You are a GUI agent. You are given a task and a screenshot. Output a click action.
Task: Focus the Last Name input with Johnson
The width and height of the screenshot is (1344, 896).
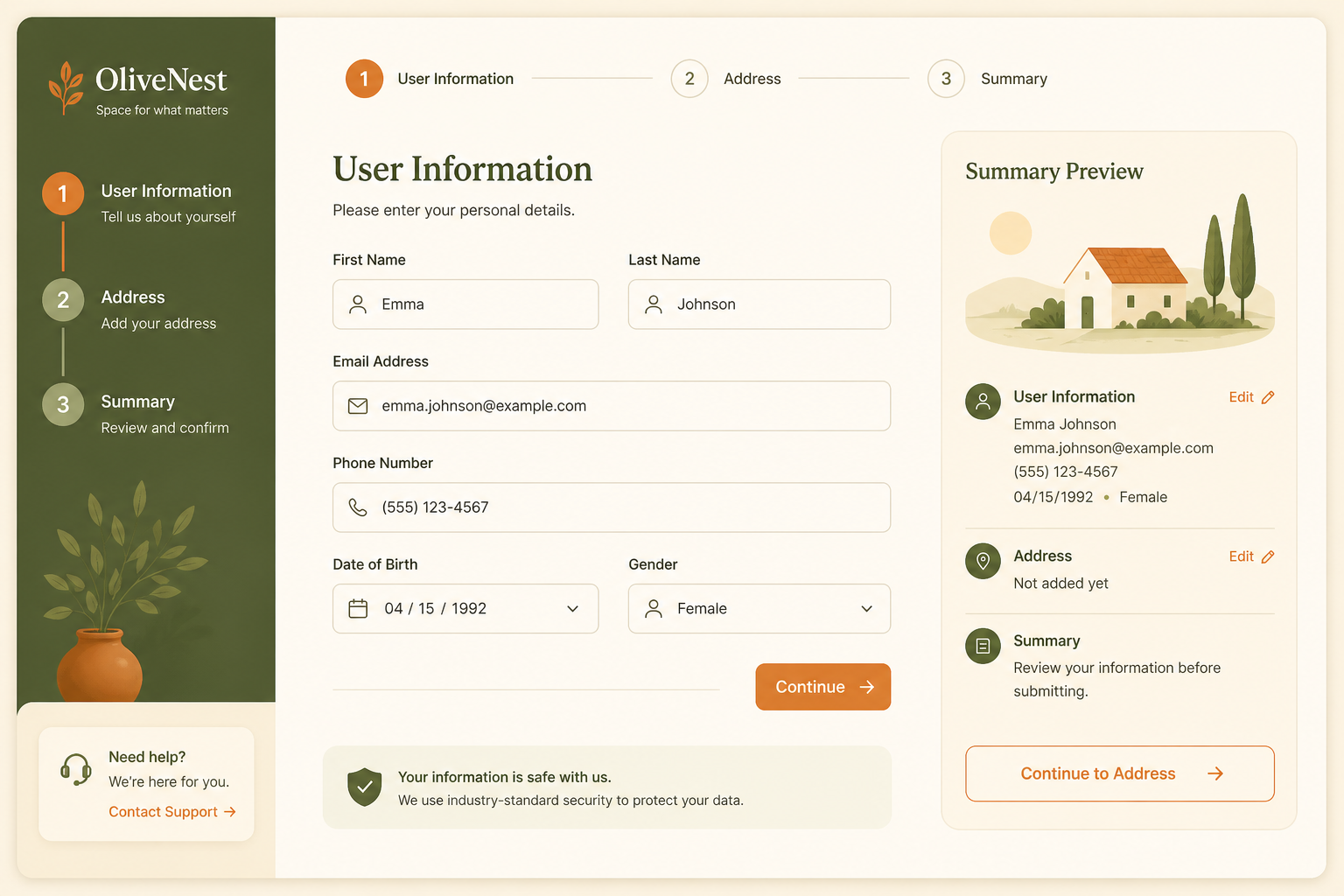click(759, 304)
